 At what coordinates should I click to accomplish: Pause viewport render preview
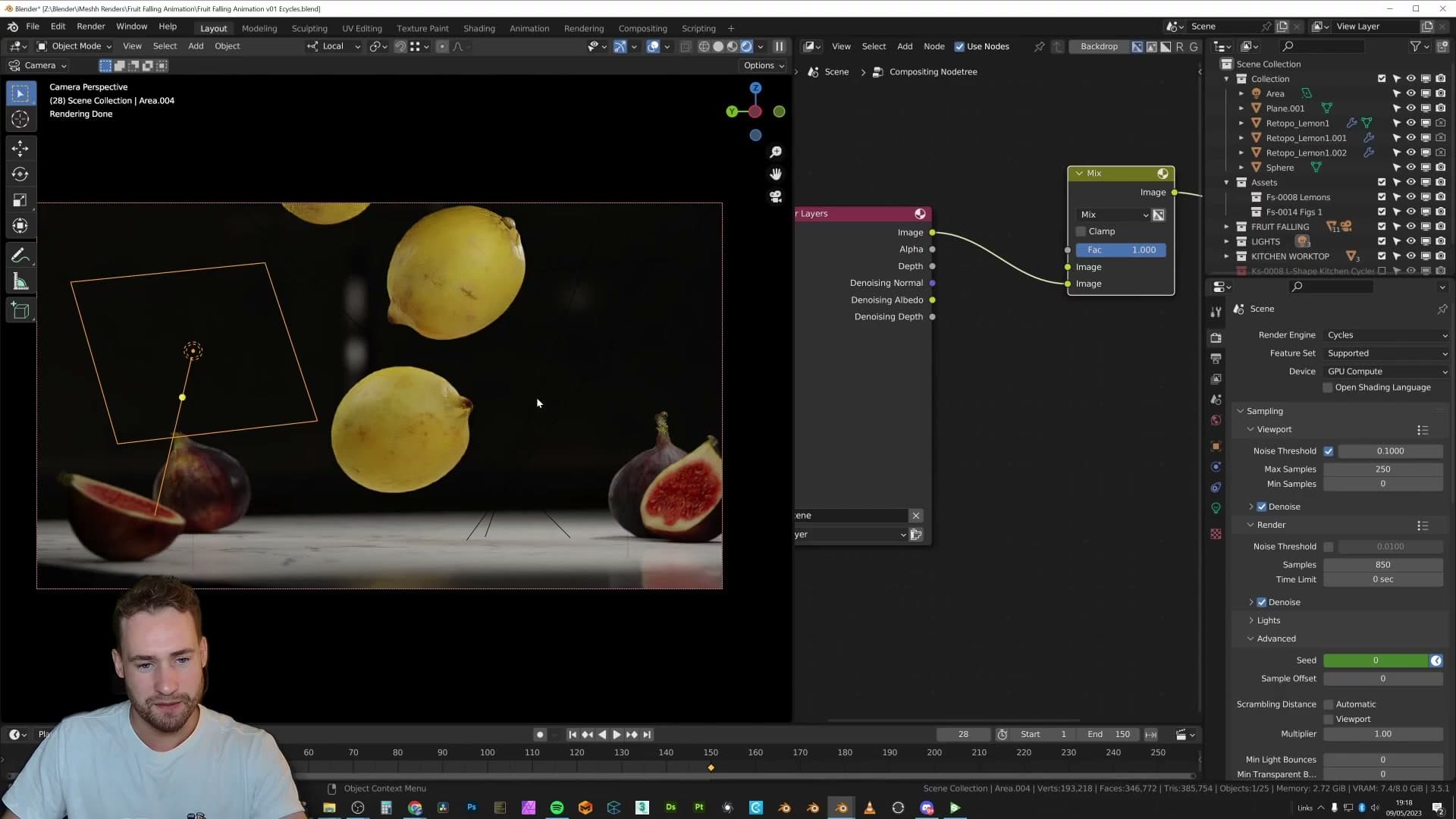point(779,46)
